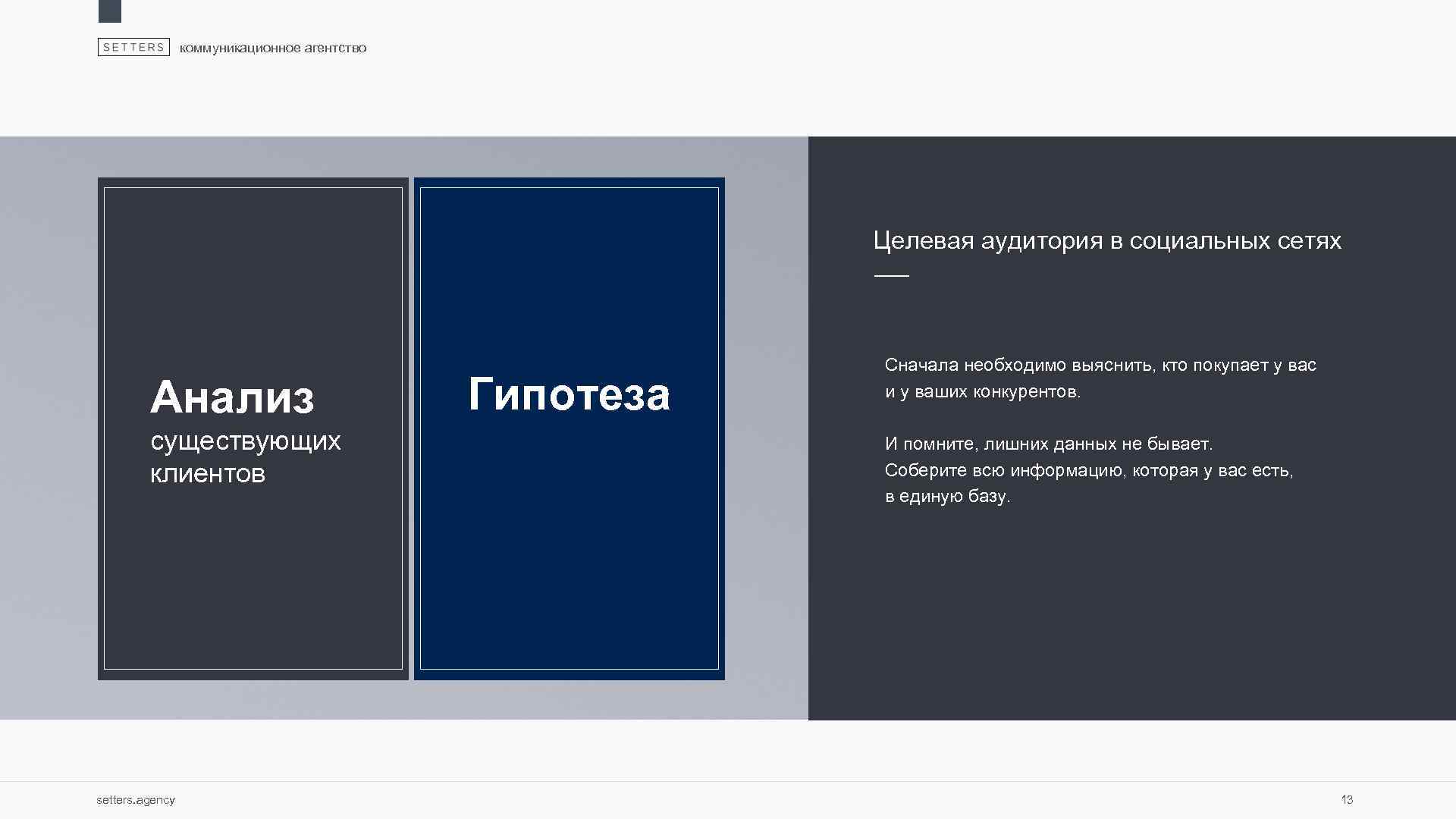Click paragraph starting 'Сначала необходимо выяснить'

[x=1100, y=365]
